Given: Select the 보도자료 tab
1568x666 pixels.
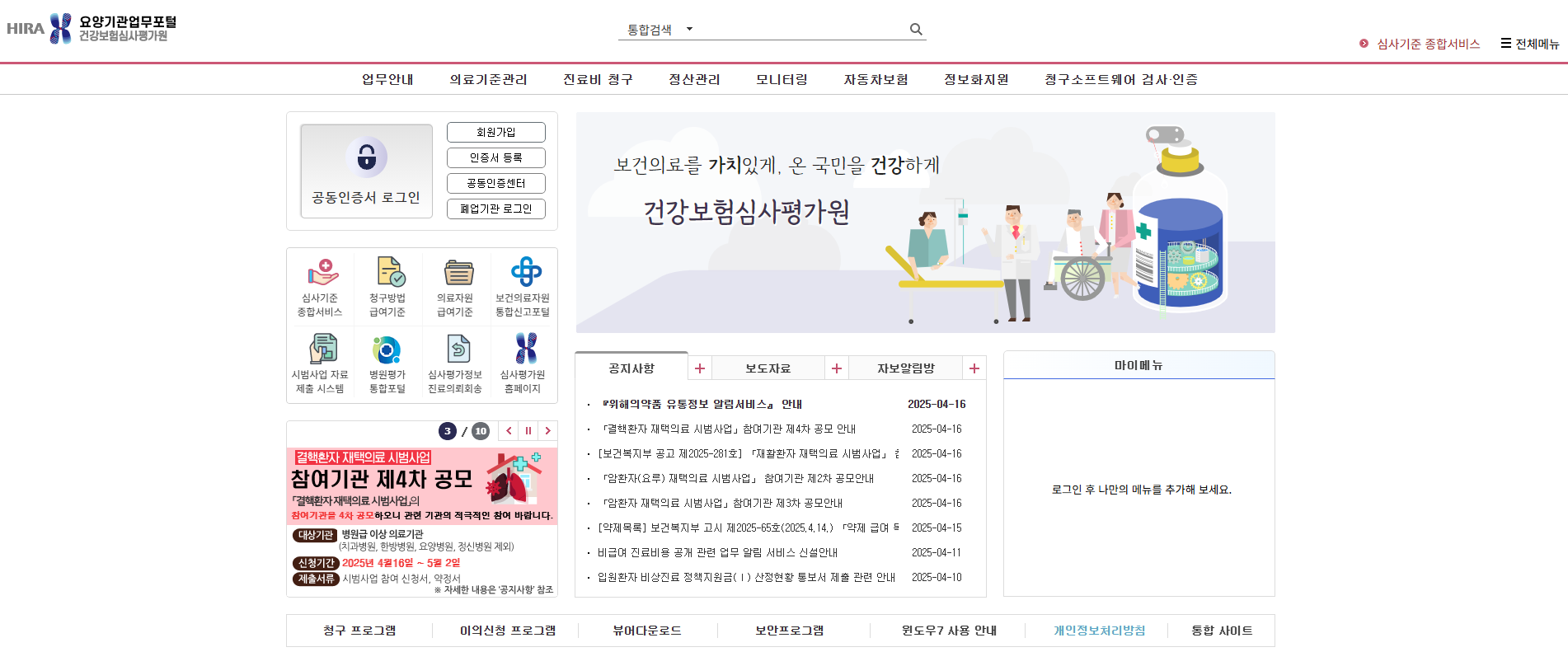Looking at the screenshot, I should pos(768,368).
